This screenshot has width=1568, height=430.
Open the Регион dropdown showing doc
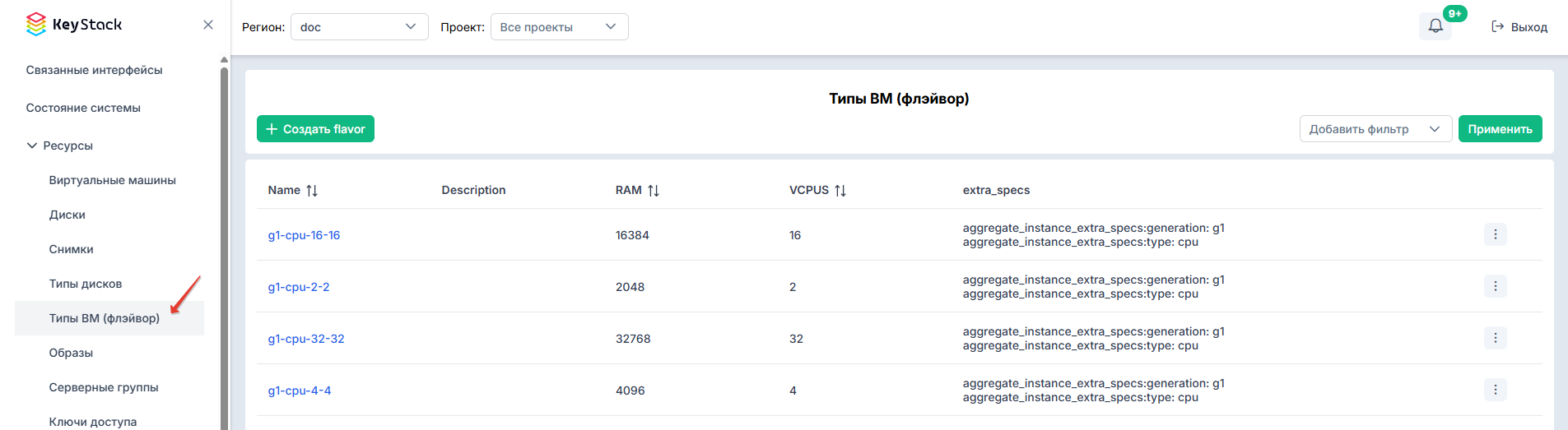point(360,26)
